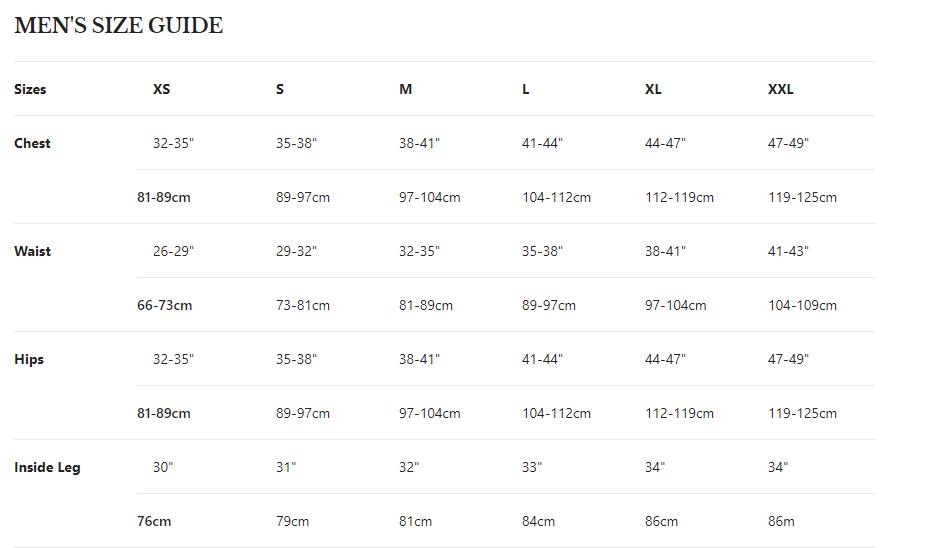Click the XXL size column header
Screen dimensions: 940x548
[780, 89]
